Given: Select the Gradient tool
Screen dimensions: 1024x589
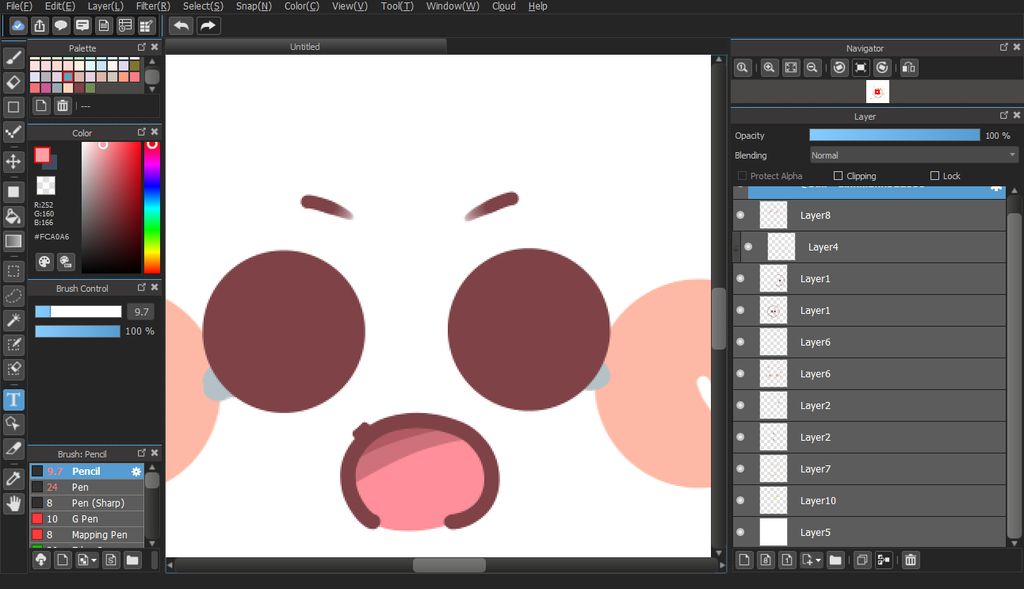Looking at the screenshot, I should click(x=14, y=241).
